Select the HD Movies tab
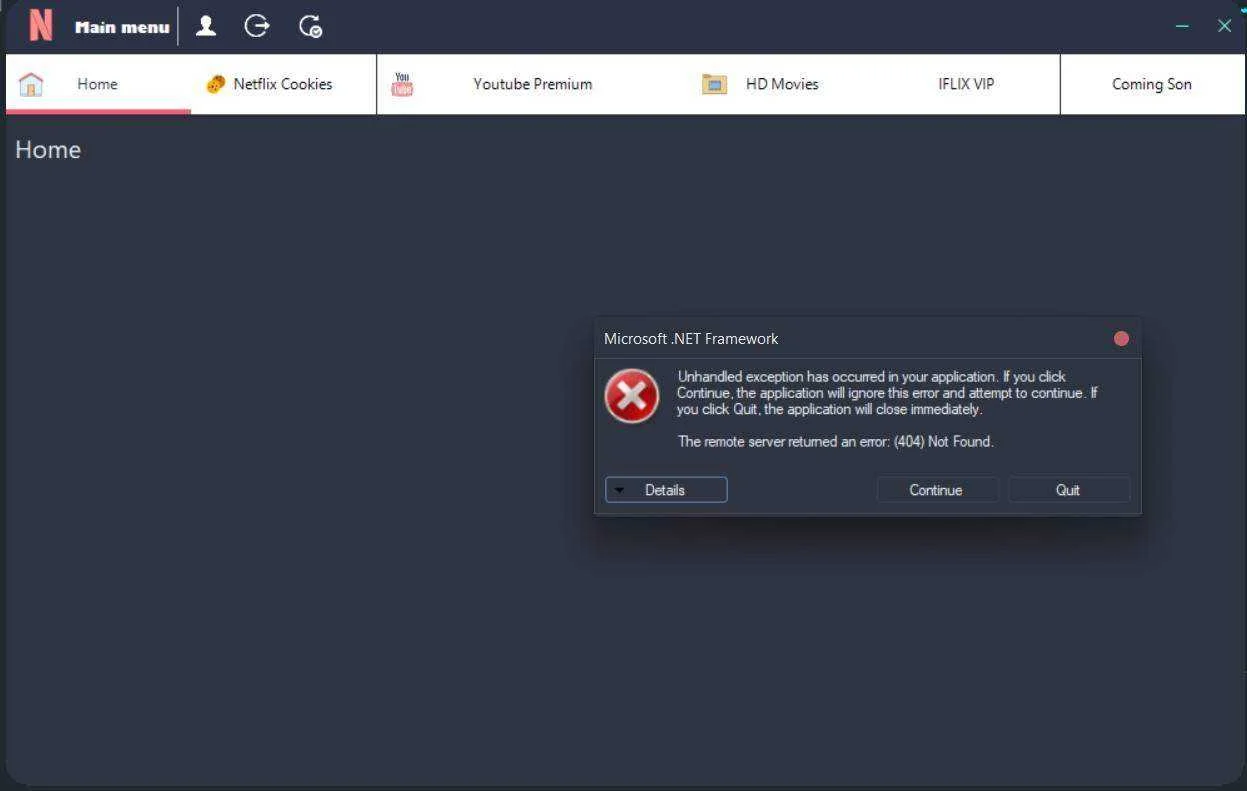The image size is (1247, 791). pos(782,84)
